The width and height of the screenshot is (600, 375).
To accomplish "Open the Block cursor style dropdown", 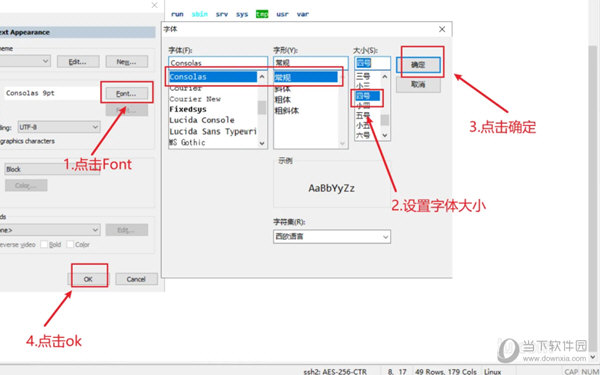I will point(52,169).
